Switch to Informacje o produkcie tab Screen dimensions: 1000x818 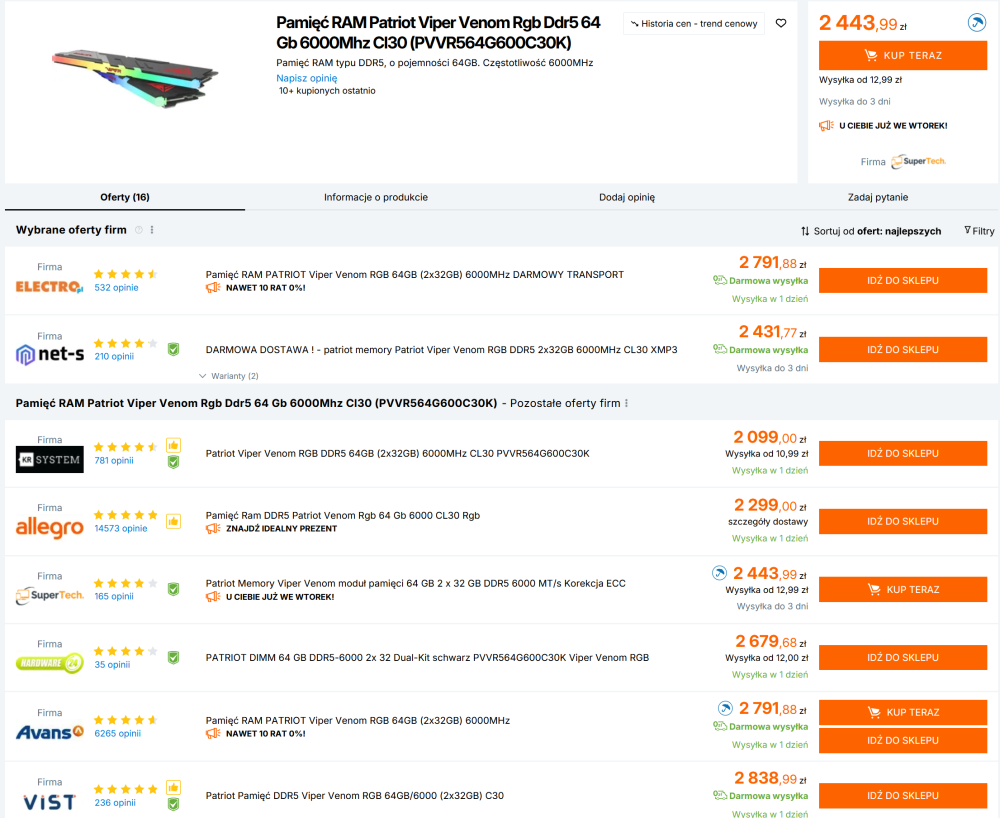tap(376, 197)
